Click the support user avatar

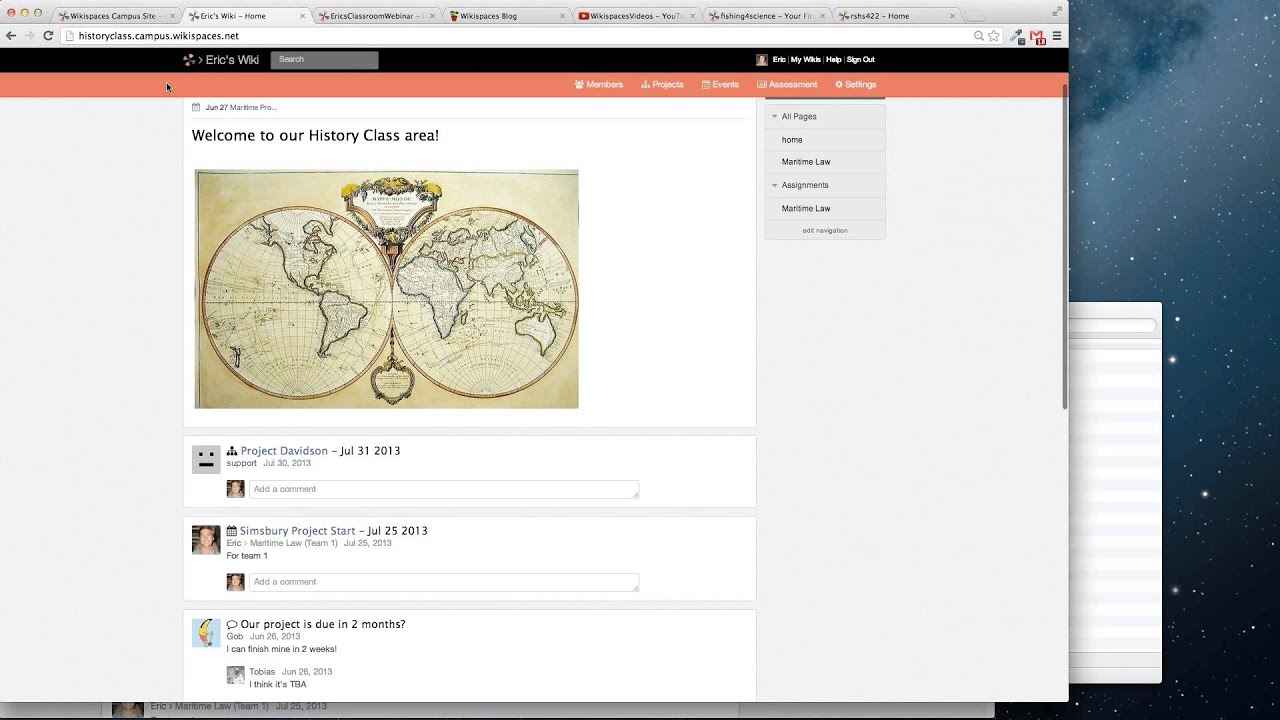pos(206,459)
